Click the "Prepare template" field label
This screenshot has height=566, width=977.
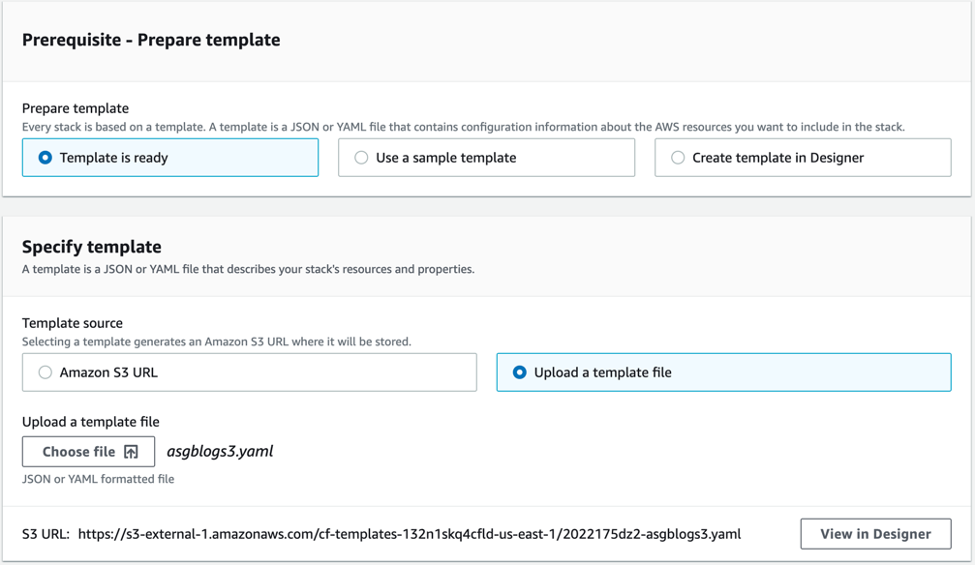coord(75,108)
